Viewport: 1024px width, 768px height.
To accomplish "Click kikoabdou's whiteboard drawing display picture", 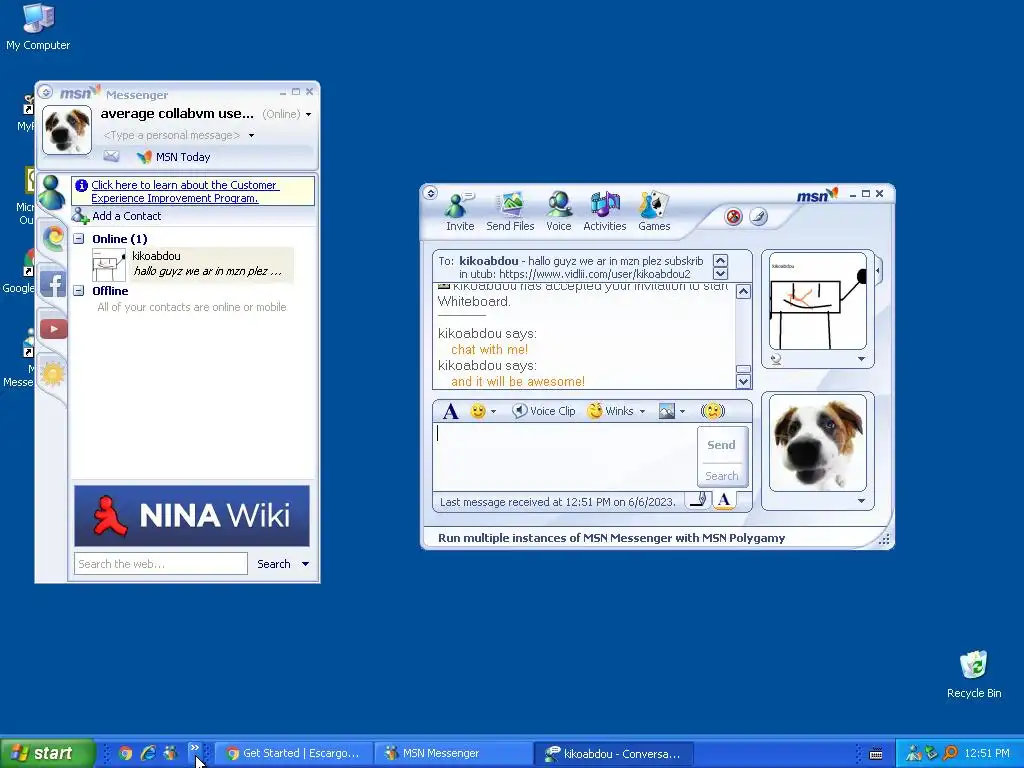I will tap(818, 302).
